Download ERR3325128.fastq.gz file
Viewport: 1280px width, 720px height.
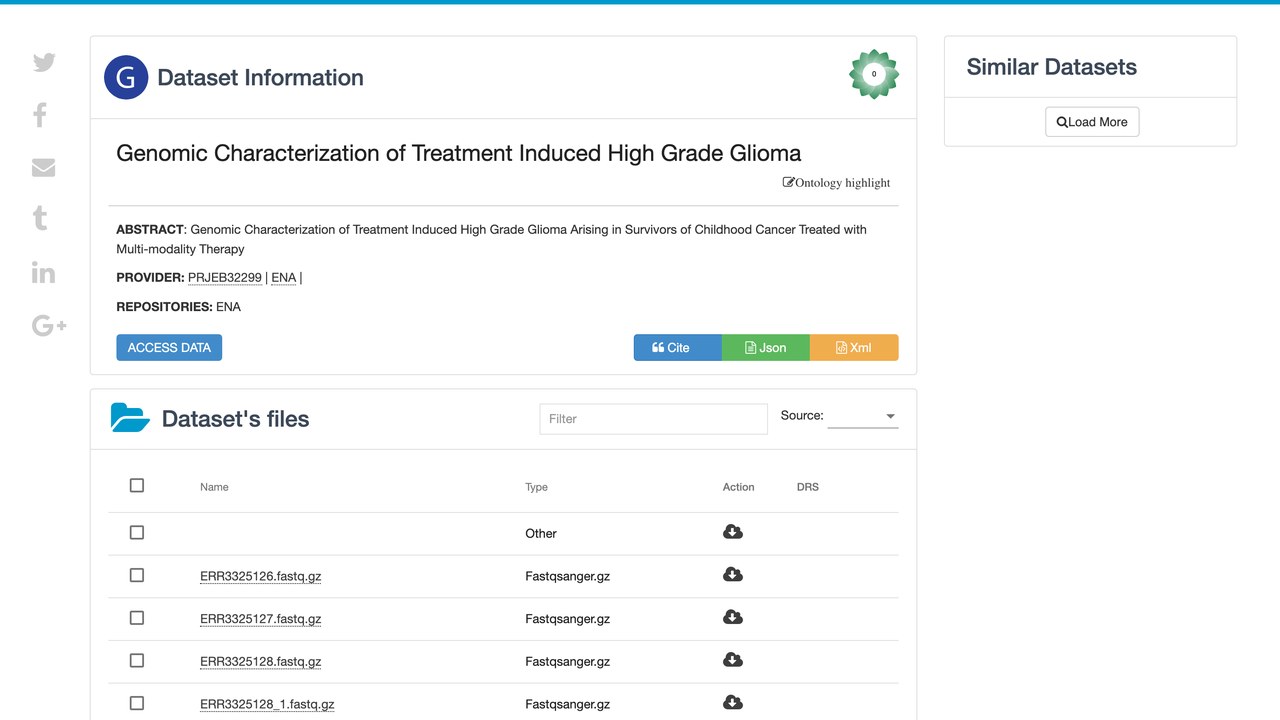click(732, 660)
